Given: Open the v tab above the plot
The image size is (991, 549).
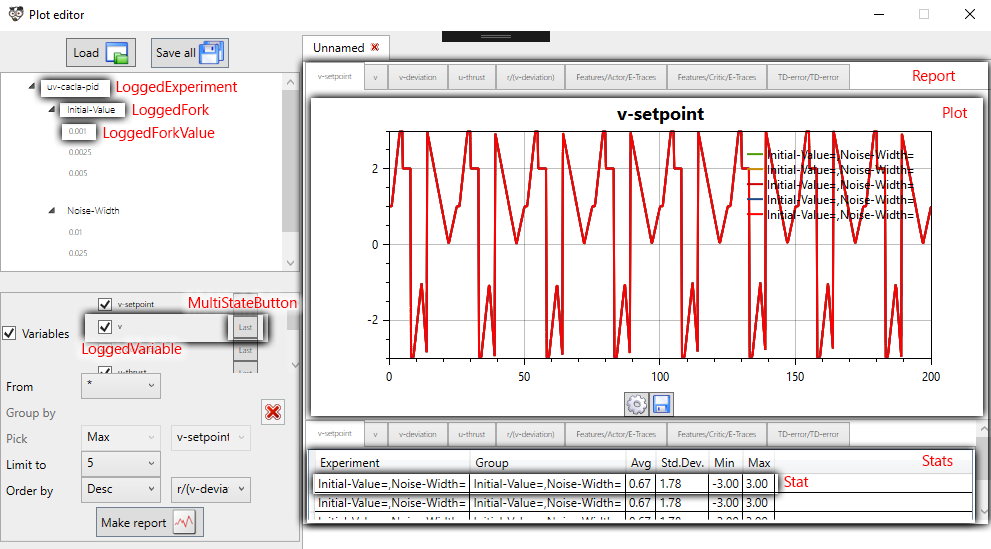Looking at the screenshot, I should click(x=375, y=77).
